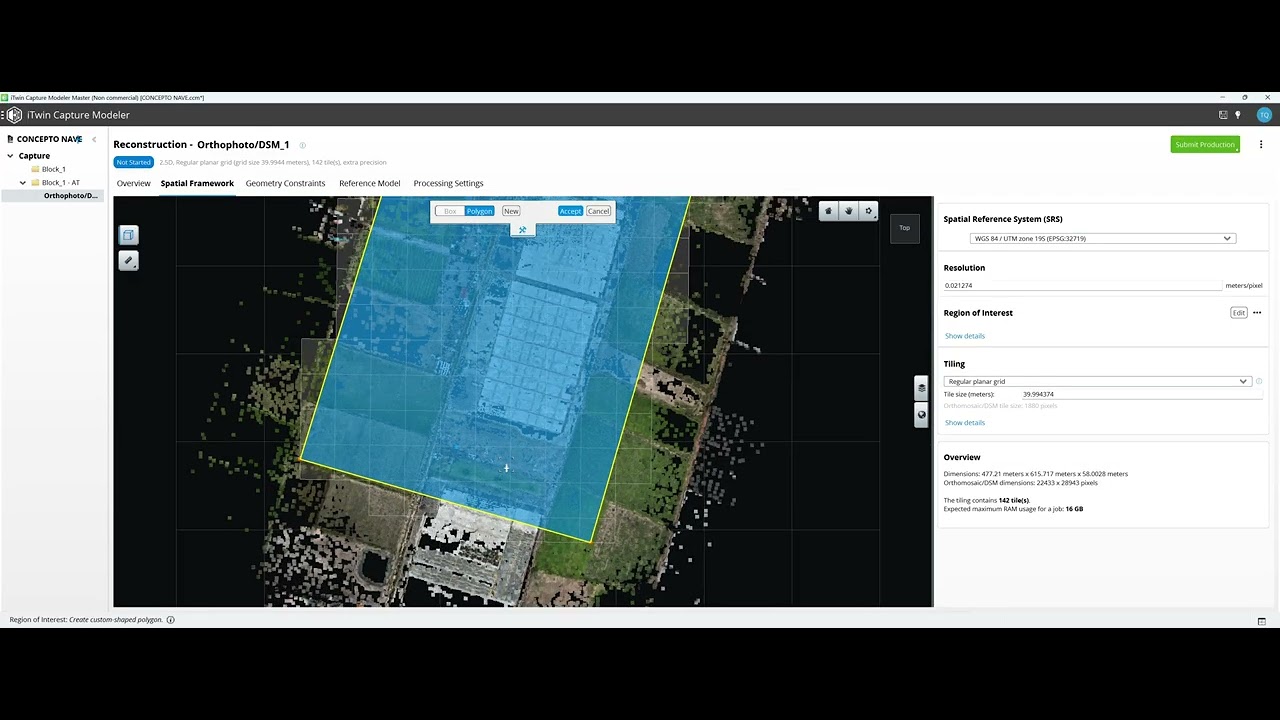Expand Show details under Region of Interest
Screen dimensions: 1280x720
pyautogui.click(x=965, y=336)
